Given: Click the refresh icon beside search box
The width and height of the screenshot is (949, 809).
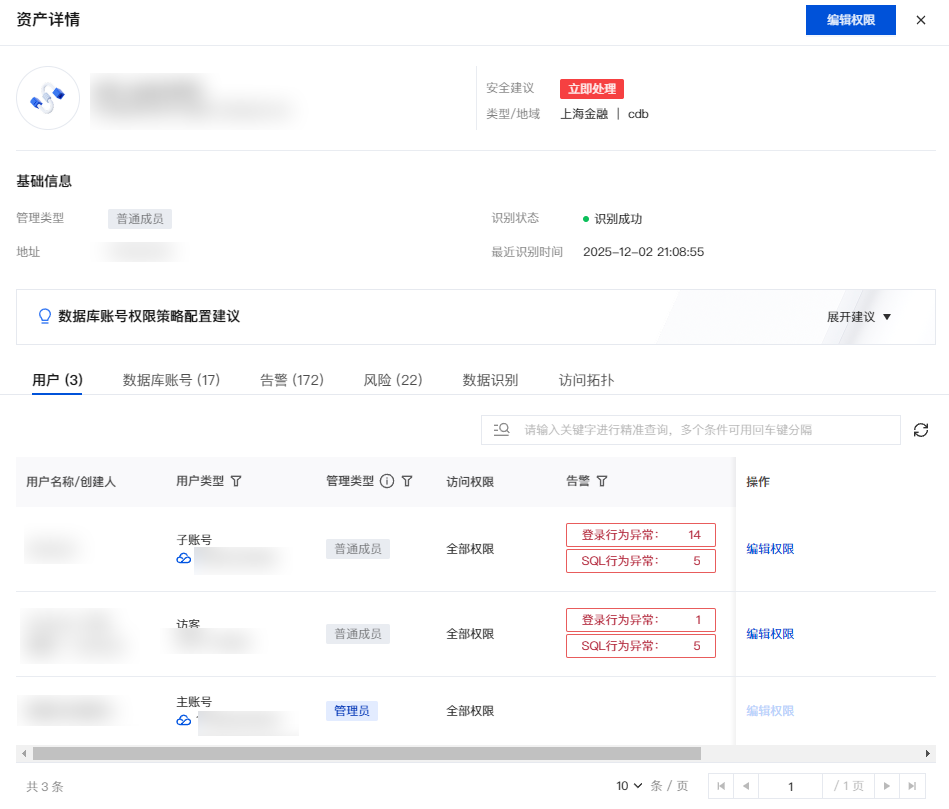Looking at the screenshot, I should point(921,430).
